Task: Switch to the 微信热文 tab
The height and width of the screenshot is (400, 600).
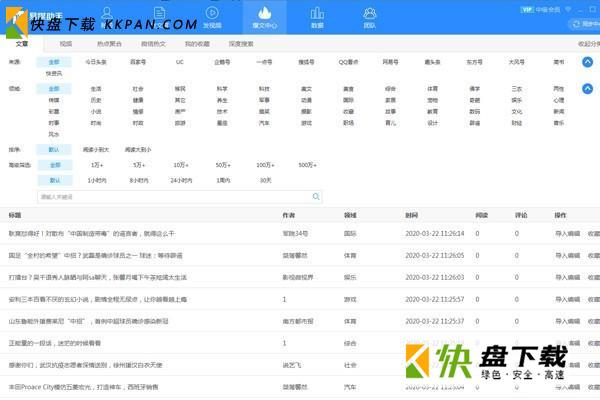Action: click(153, 44)
